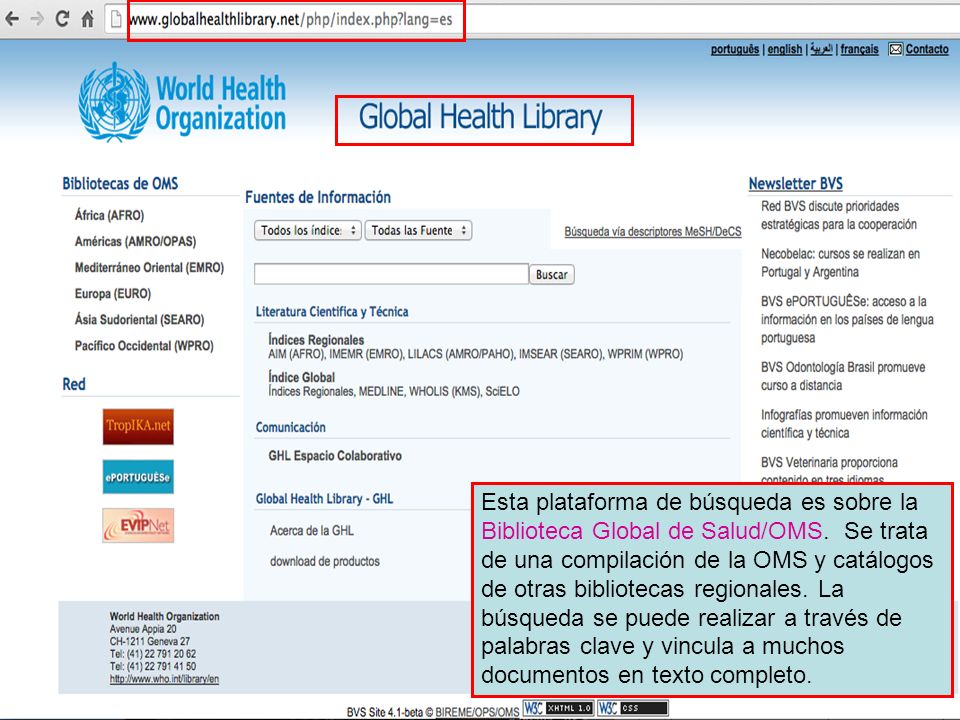Screen dimensions: 960x720
Task: Open Américas (AMRO/OPAS) library link
Action: (x=135, y=241)
